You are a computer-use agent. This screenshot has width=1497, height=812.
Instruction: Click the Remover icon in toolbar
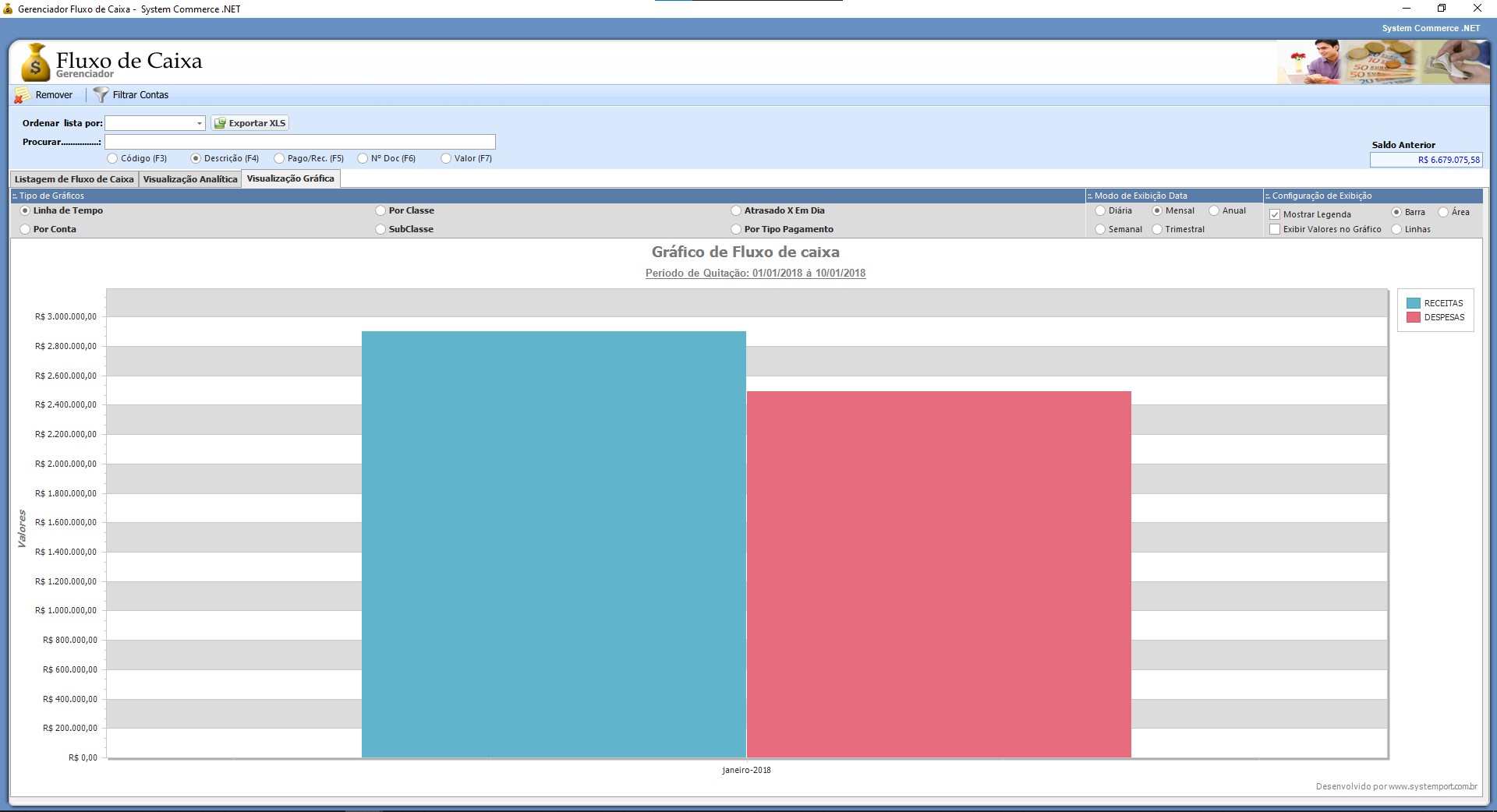point(23,95)
